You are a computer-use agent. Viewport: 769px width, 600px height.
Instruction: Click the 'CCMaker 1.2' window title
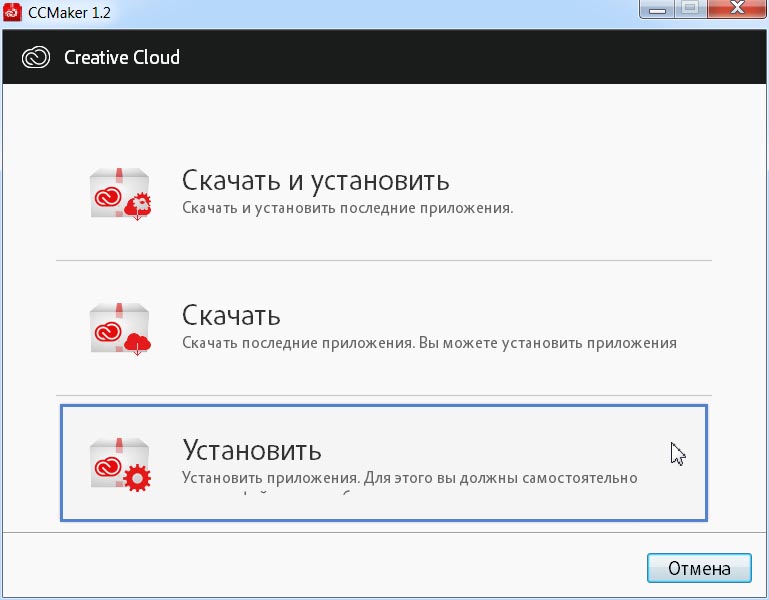pos(69,12)
